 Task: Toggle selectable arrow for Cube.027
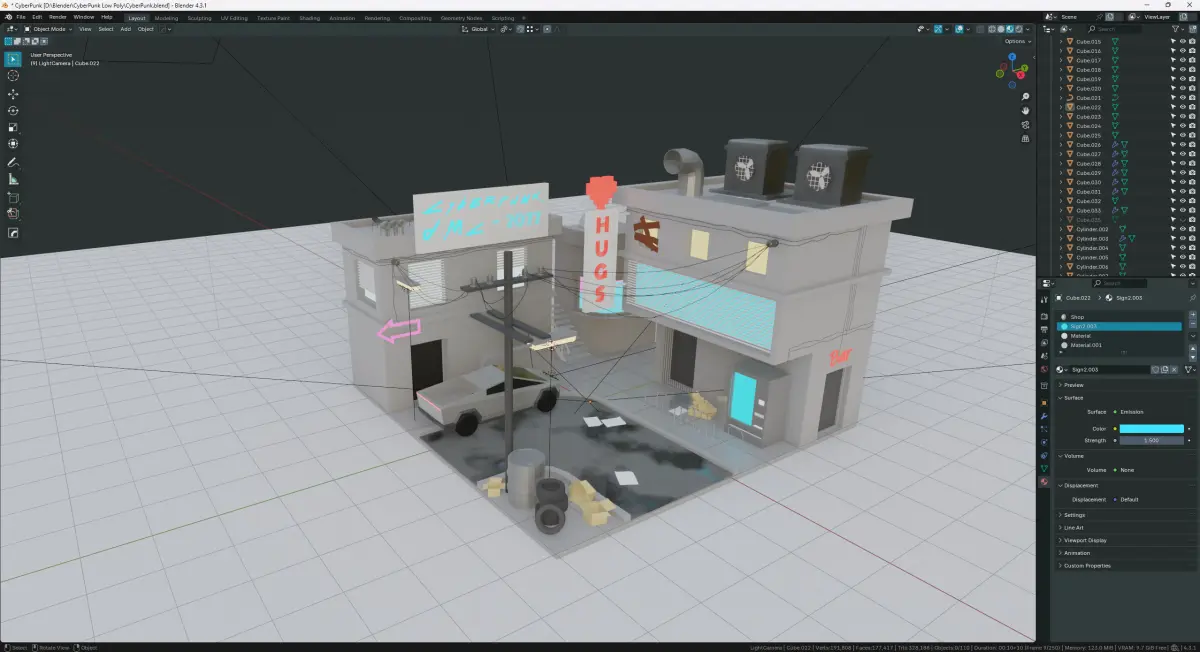1174,154
